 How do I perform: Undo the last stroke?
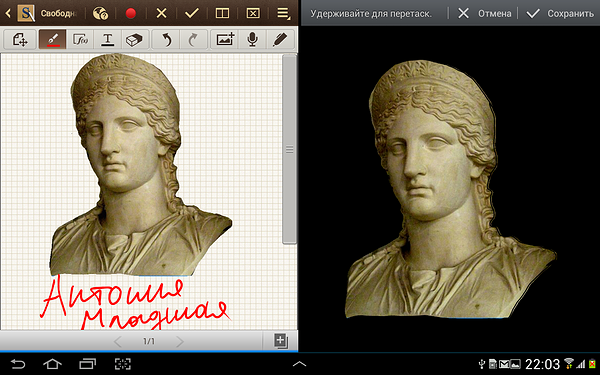tap(166, 39)
